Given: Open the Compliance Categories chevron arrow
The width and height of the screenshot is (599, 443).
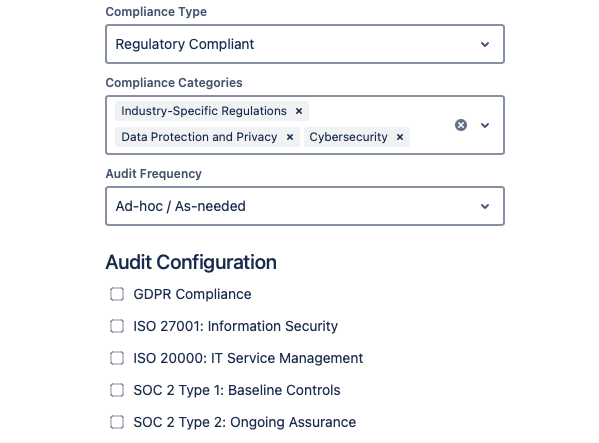Looking at the screenshot, I should [x=485, y=125].
